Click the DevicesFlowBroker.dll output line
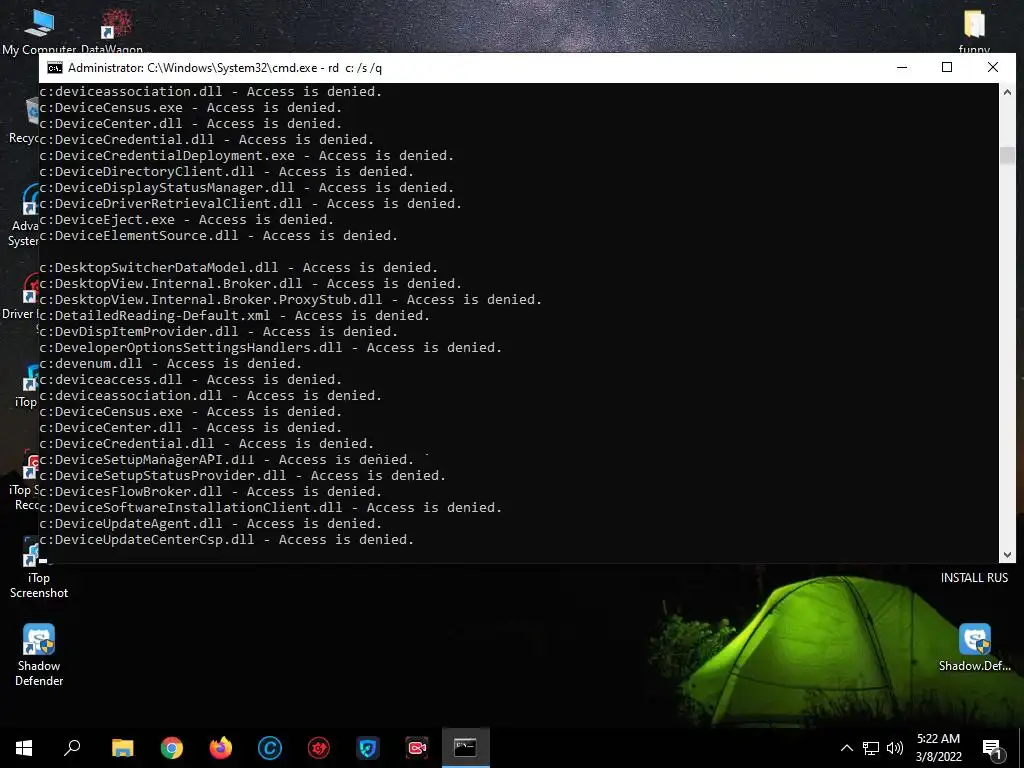 tap(210, 492)
